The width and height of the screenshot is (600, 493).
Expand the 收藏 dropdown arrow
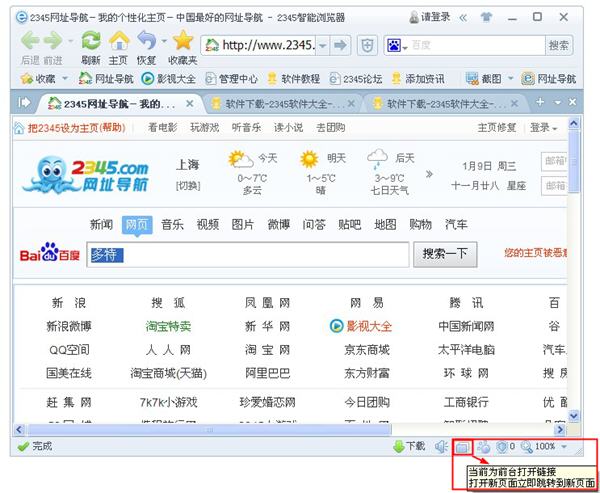(65, 78)
